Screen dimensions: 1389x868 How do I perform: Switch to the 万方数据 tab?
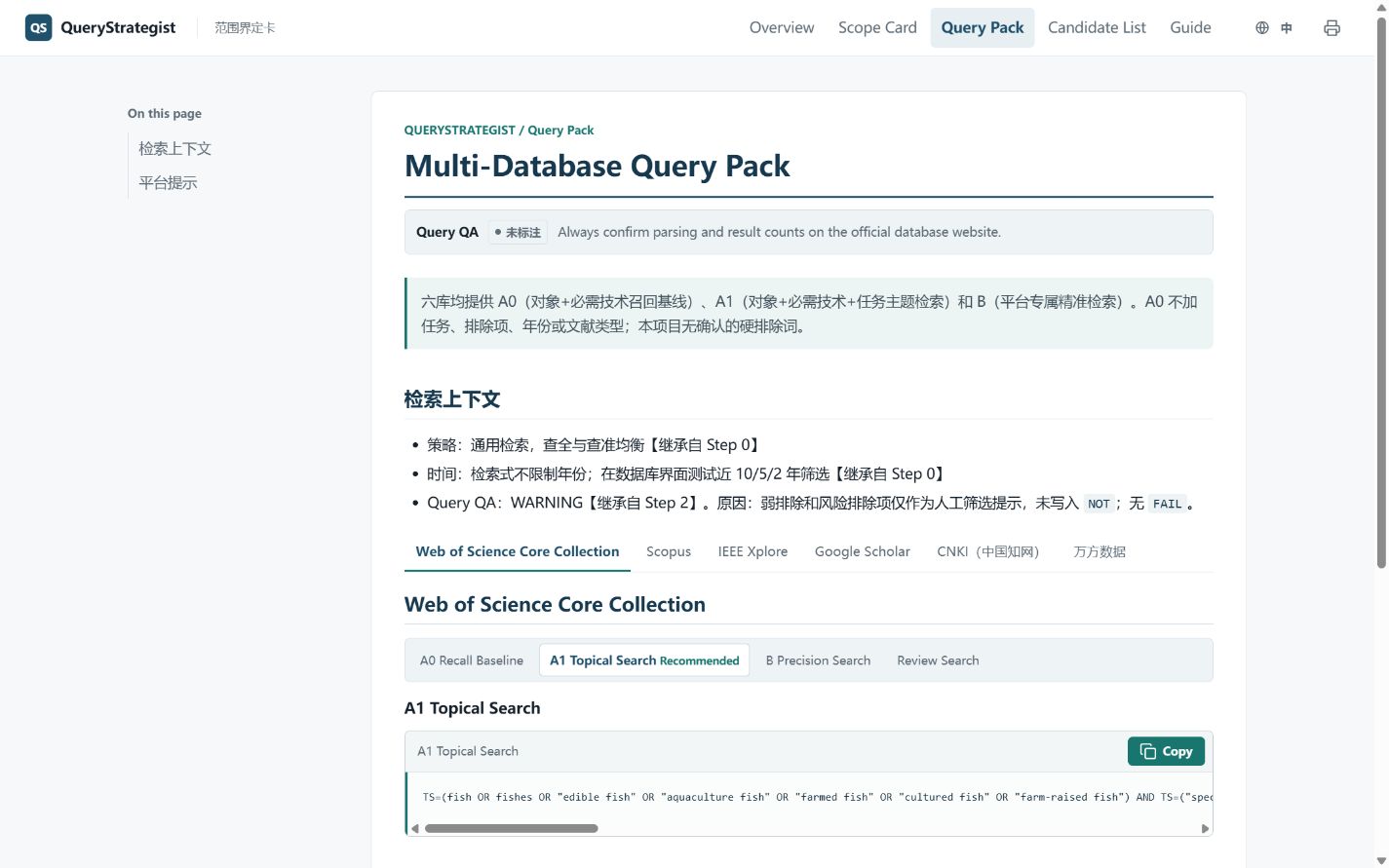[x=1100, y=551]
